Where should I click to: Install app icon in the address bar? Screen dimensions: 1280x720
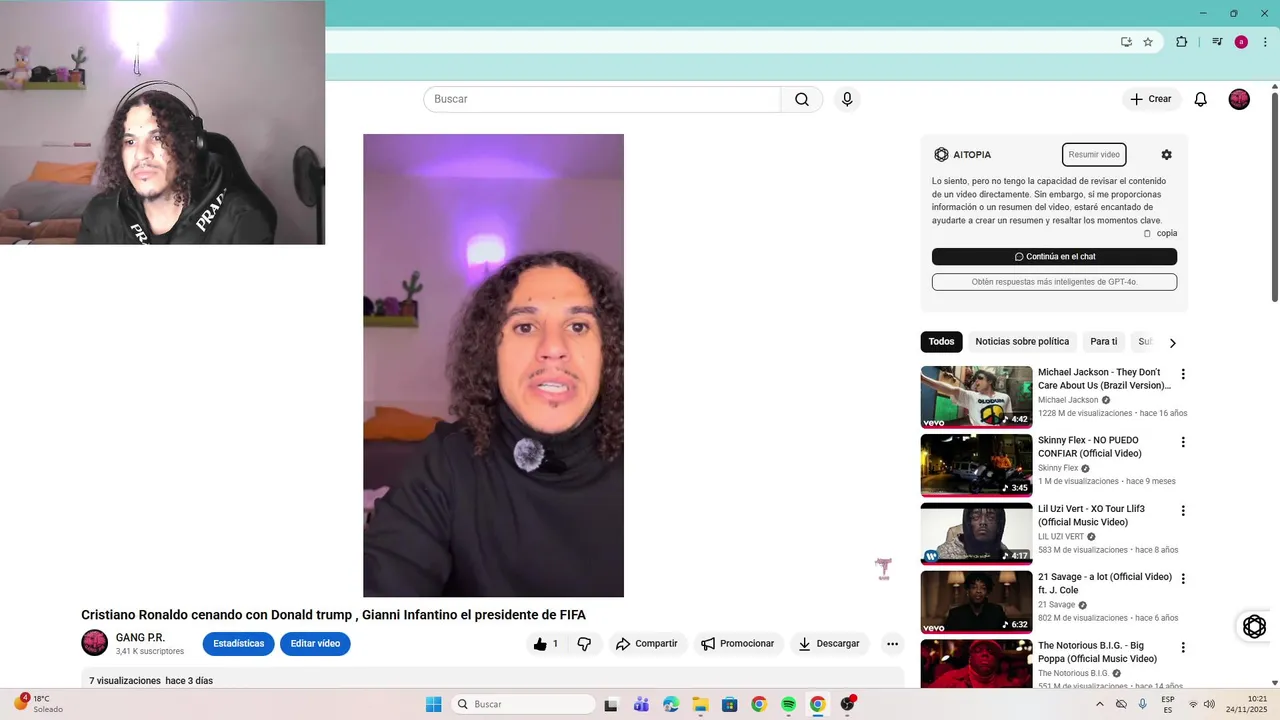tap(1126, 42)
